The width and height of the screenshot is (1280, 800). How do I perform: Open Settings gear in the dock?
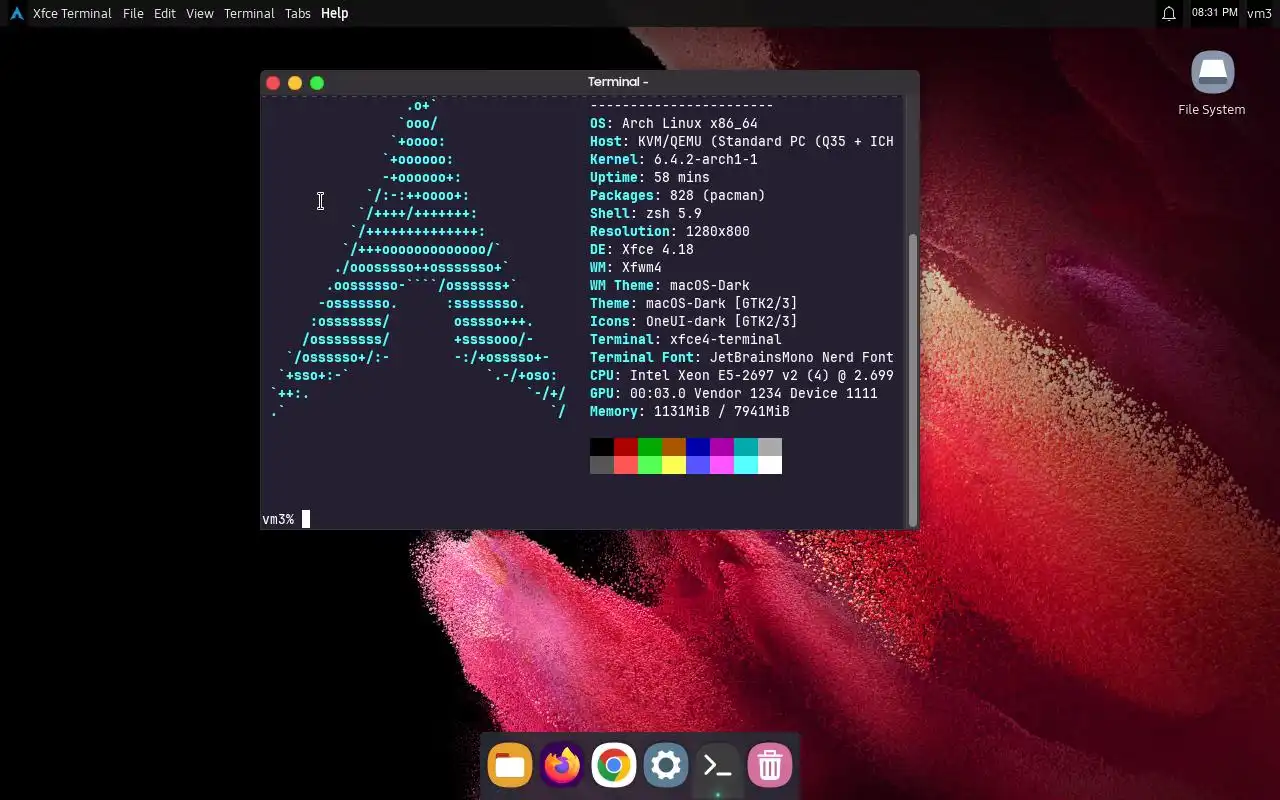pos(666,766)
